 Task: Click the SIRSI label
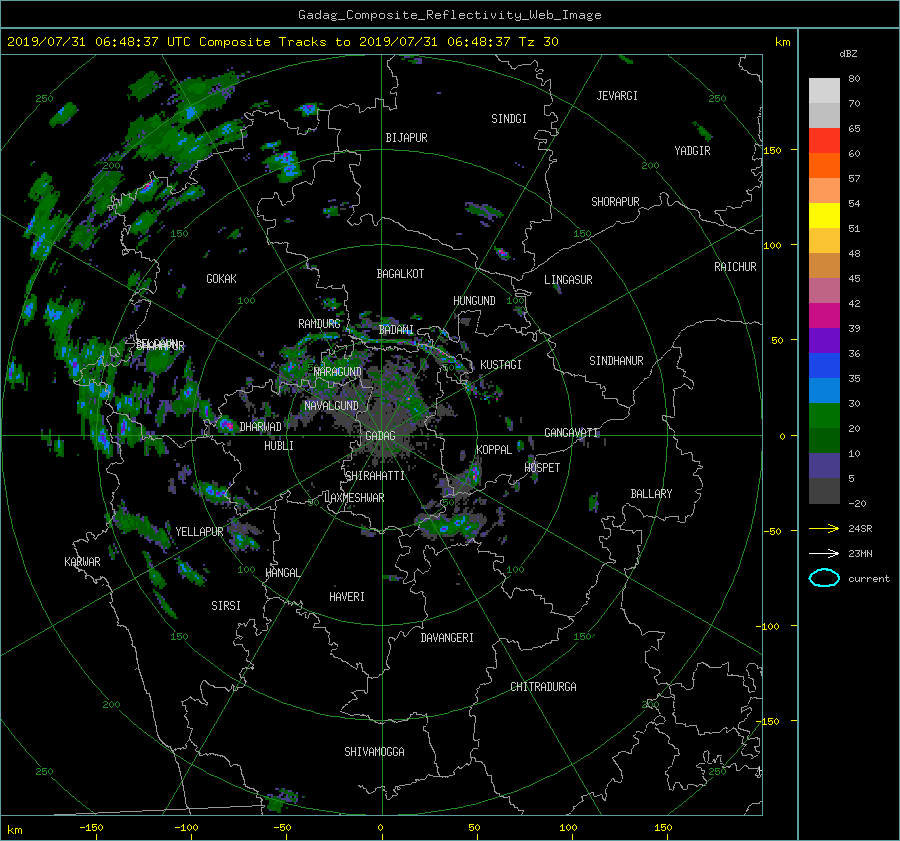click(226, 606)
